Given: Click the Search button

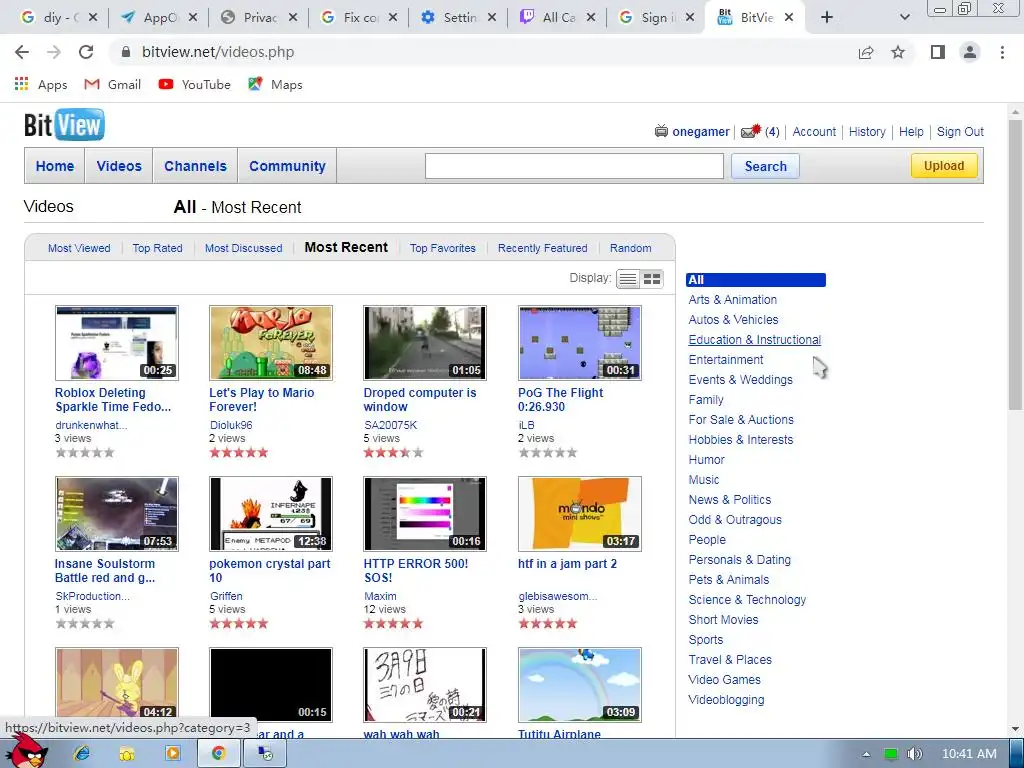Looking at the screenshot, I should 765,166.
